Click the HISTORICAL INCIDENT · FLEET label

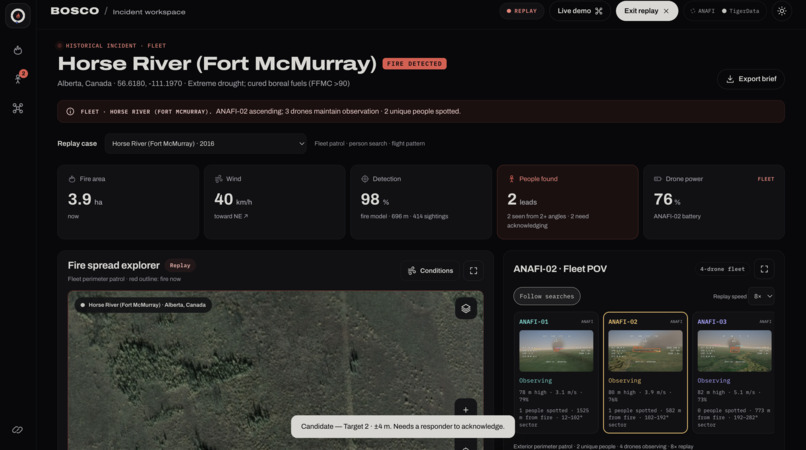pyautogui.click(x=116, y=46)
